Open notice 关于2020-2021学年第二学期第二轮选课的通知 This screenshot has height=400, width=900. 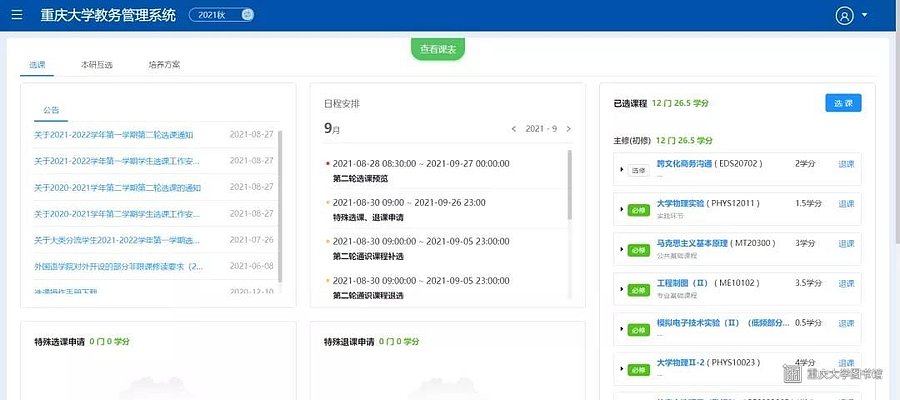tap(117, 188)
